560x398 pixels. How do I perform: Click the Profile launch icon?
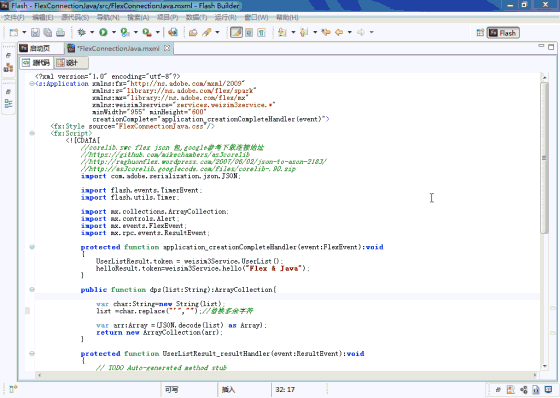[x=125, y=33]
